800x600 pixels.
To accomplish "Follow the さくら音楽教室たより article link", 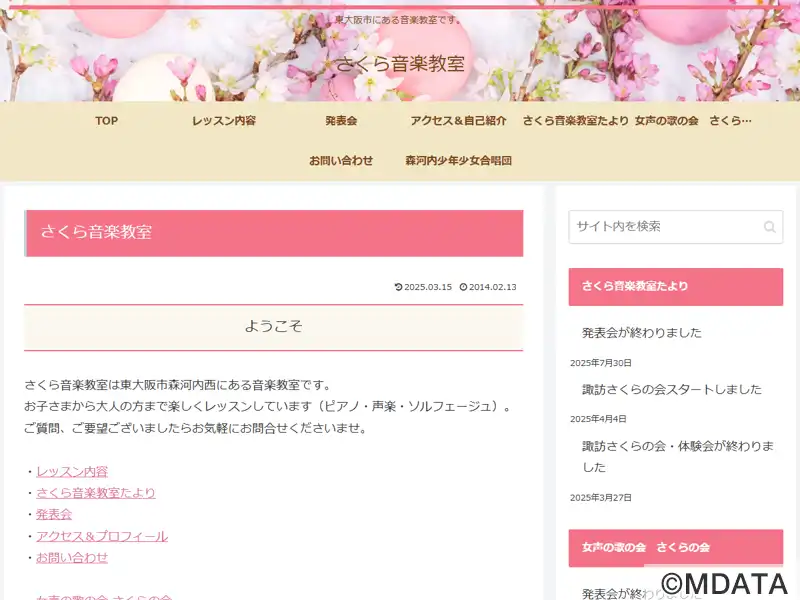I will (95, 493).
